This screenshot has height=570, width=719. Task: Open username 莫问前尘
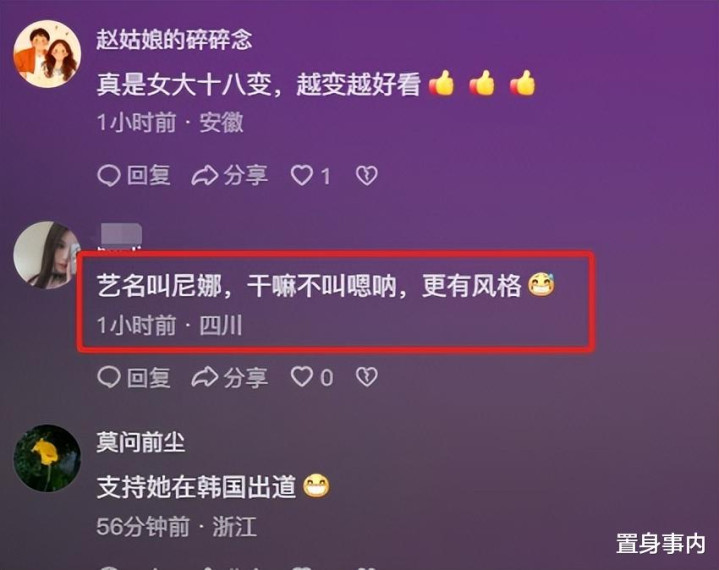click(x=141, y=442)
